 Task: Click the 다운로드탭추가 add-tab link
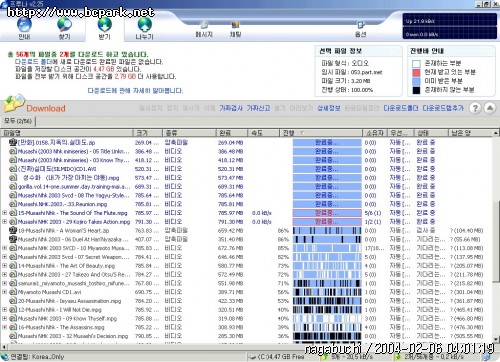(443, 108)
